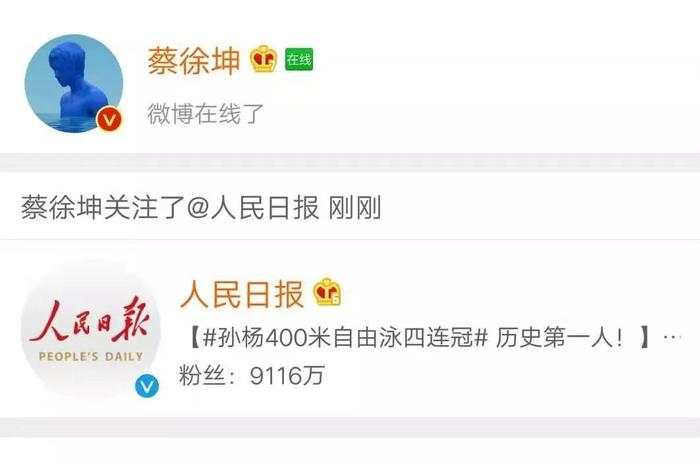Tap the crown membership icon beside 蔡徐坤

tap(263, 59)
